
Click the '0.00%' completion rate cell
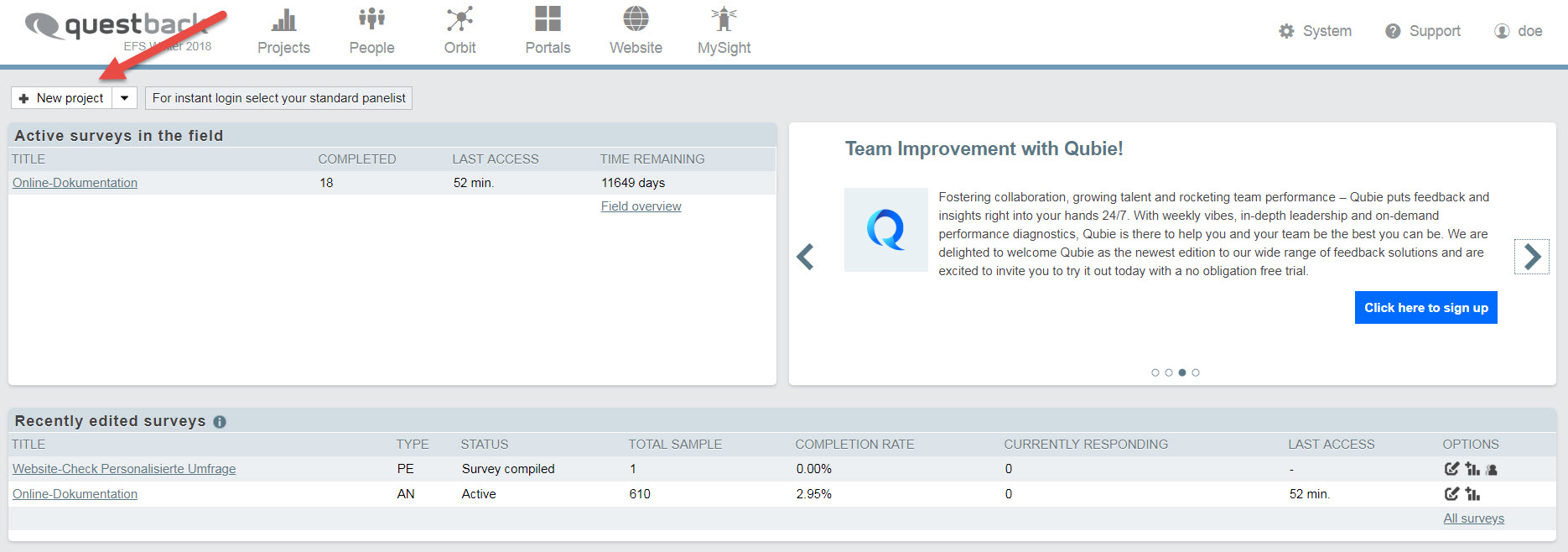(x=813, y=469)
